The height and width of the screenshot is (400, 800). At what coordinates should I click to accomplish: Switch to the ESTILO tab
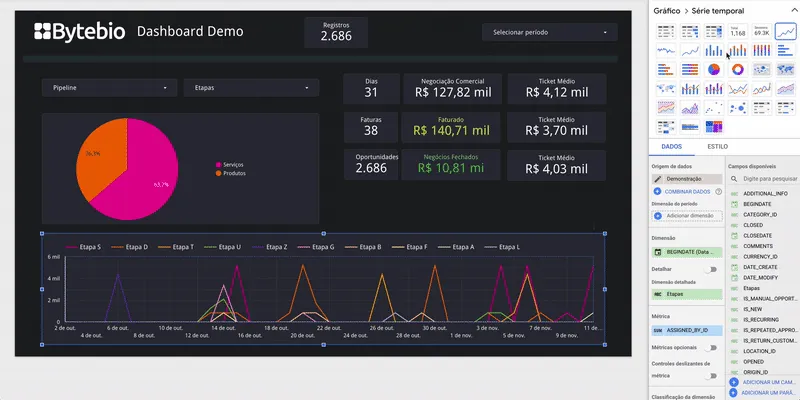717,146
